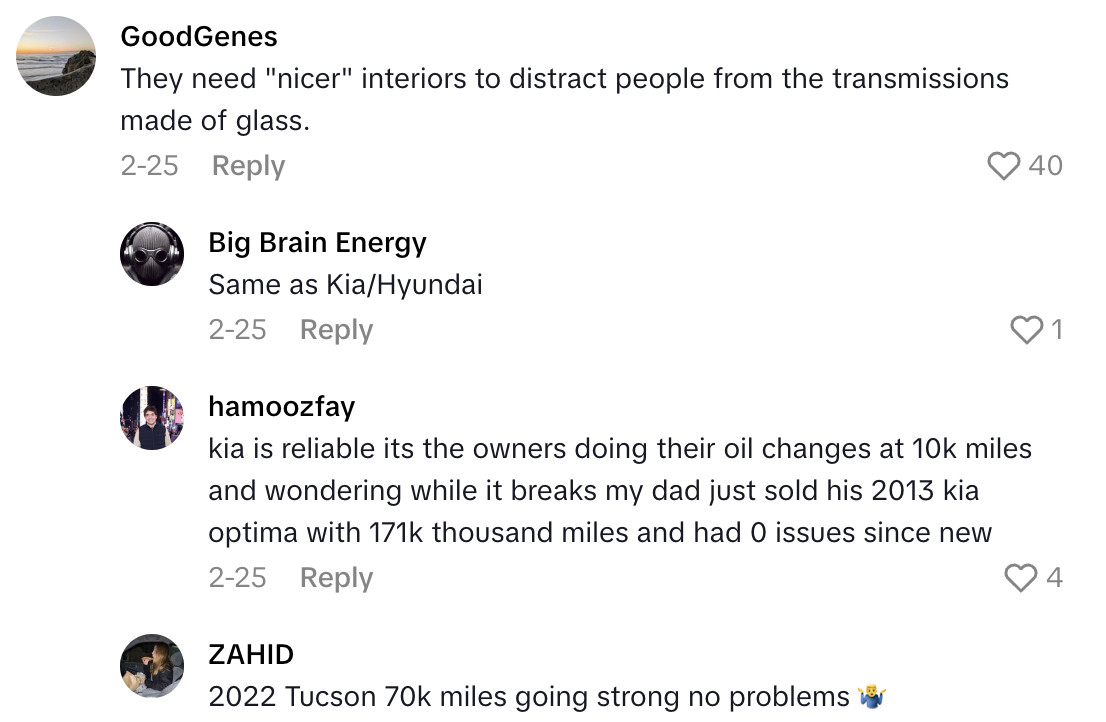Viewport: 1106px width, 722px height.
Task: Open the GoodGenes username link
Action: click(199, 37)
